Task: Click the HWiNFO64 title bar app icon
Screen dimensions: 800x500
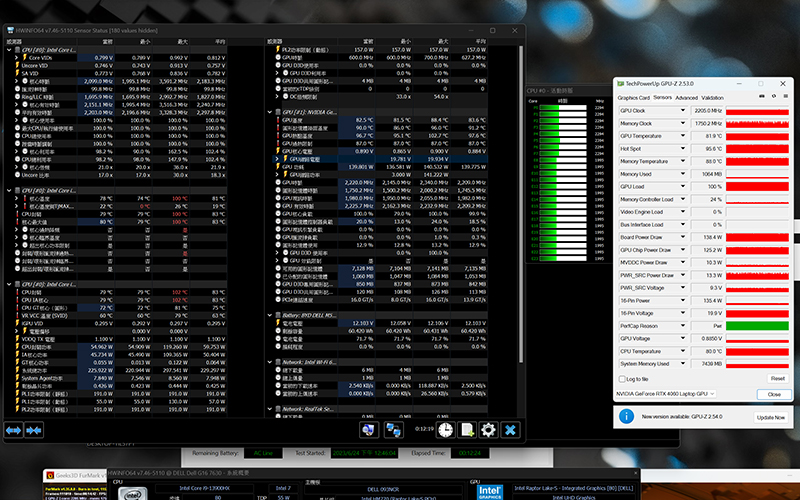Action: 11,30
